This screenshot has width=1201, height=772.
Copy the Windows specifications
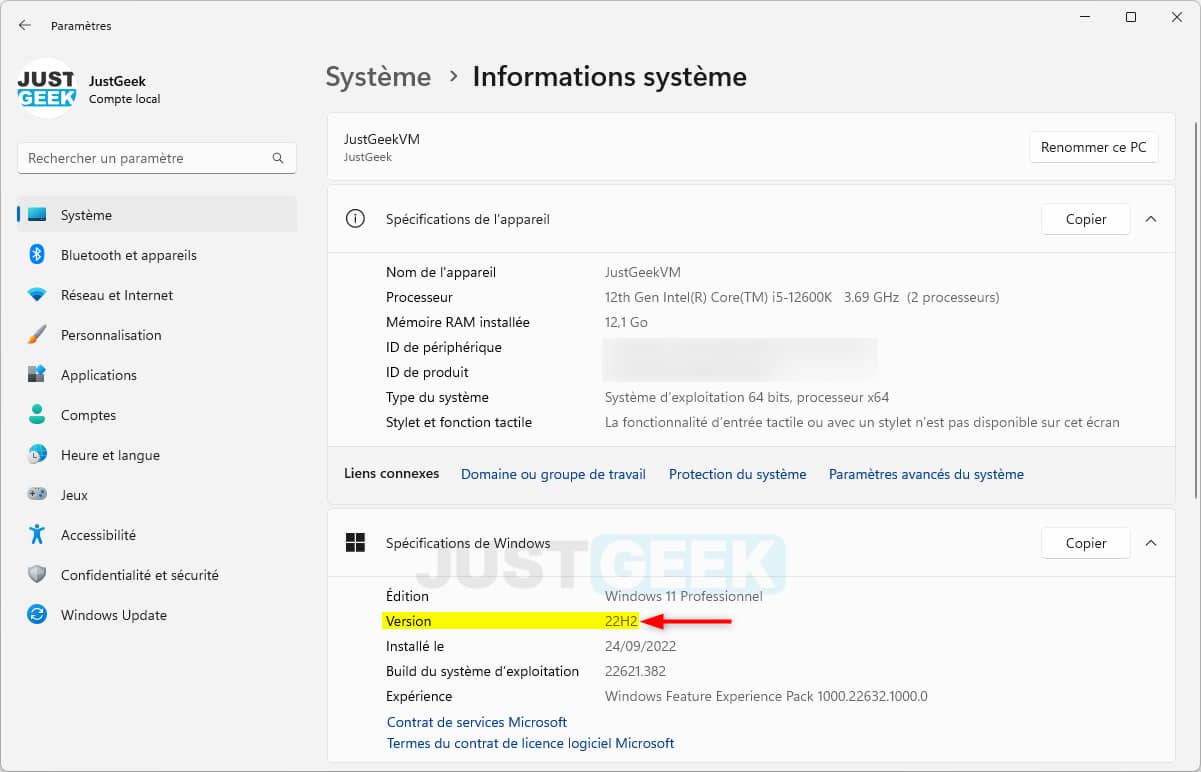(1086, 543)
